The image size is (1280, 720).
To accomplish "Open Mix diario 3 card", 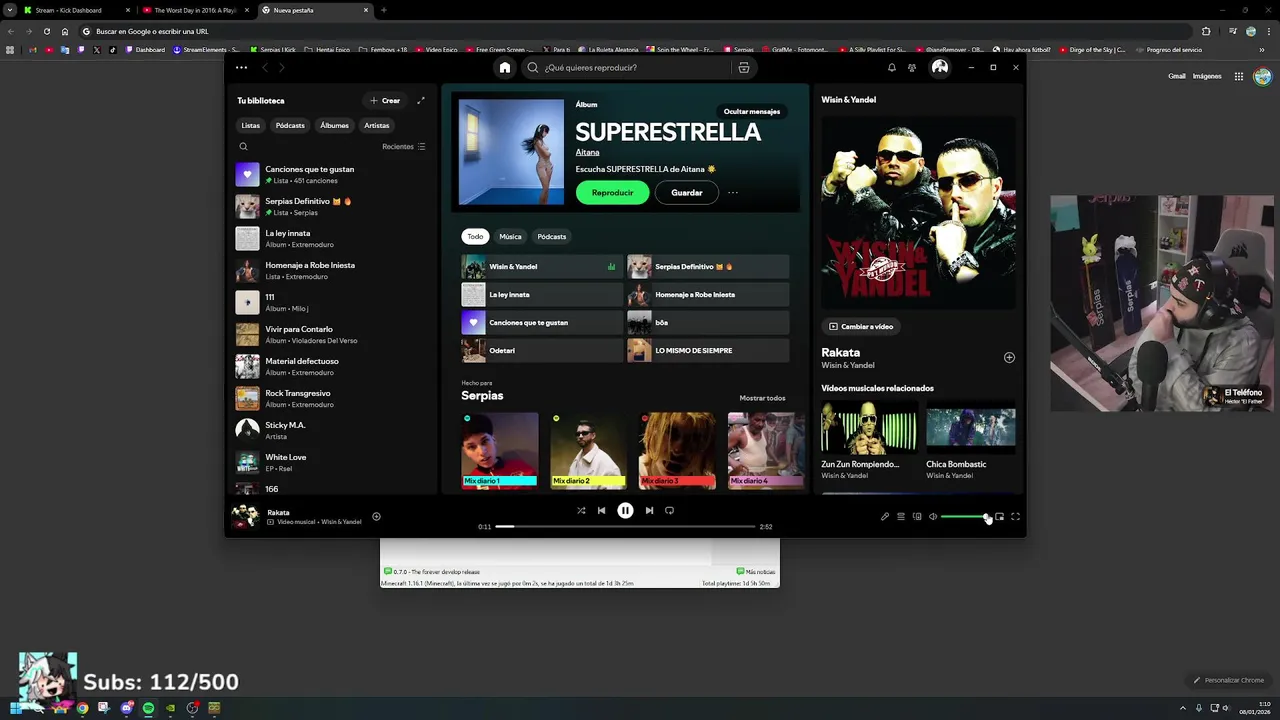I will pyautogui.click(x=678, y=450).
